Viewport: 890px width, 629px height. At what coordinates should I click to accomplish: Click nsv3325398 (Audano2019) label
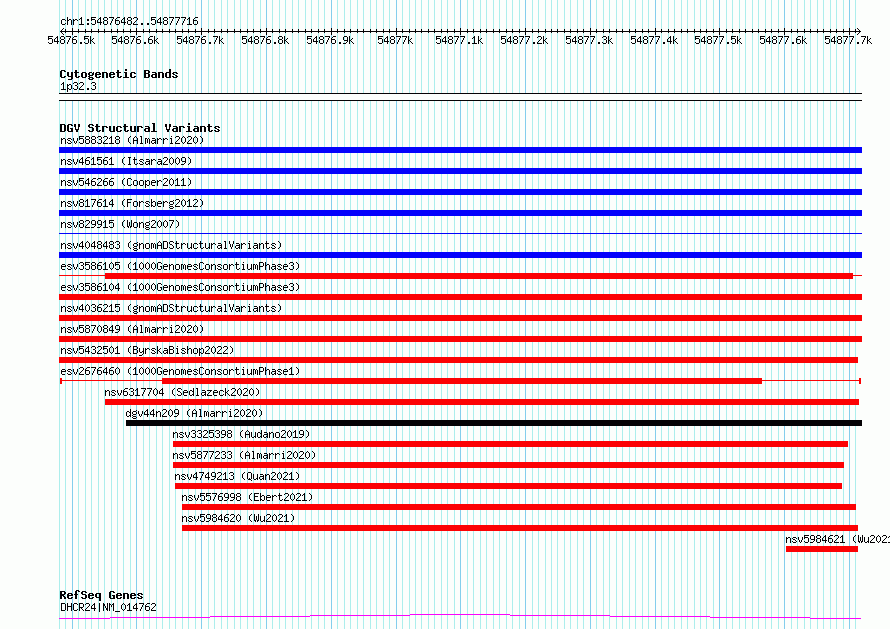coord(241,434)
